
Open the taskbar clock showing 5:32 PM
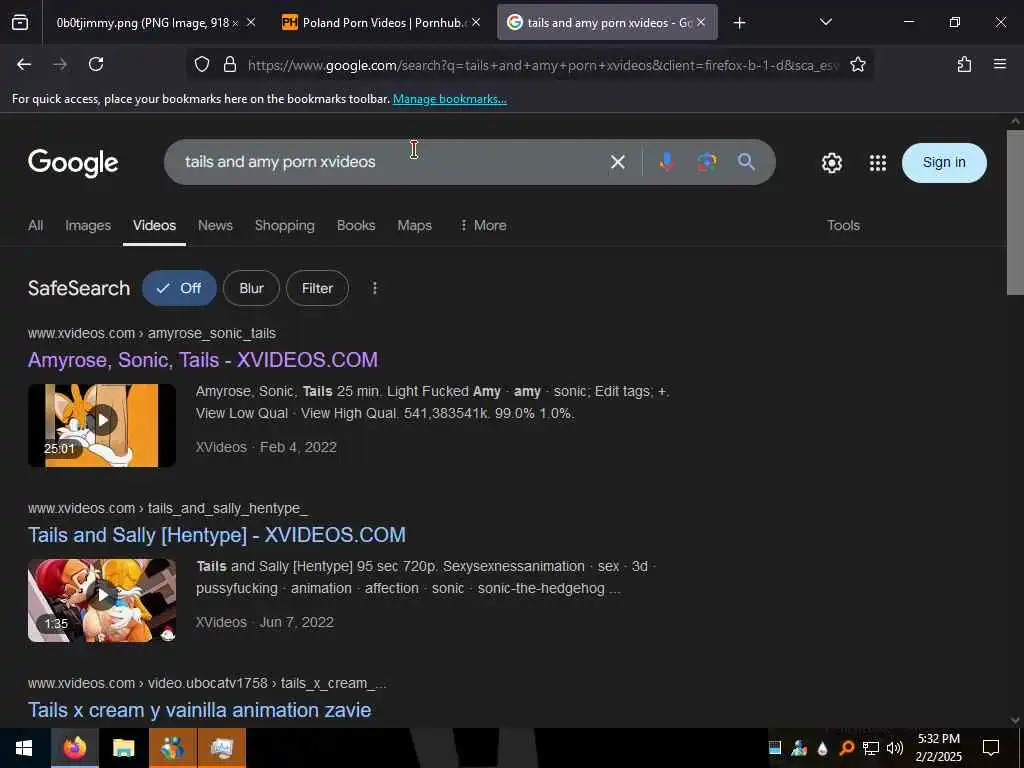tap(938, 748)
